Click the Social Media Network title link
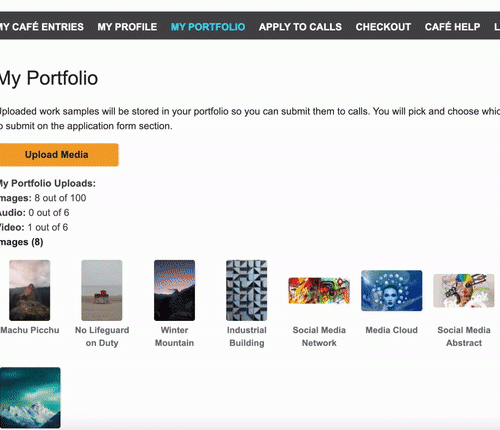500x430 pixels. (x=319, y=336)
